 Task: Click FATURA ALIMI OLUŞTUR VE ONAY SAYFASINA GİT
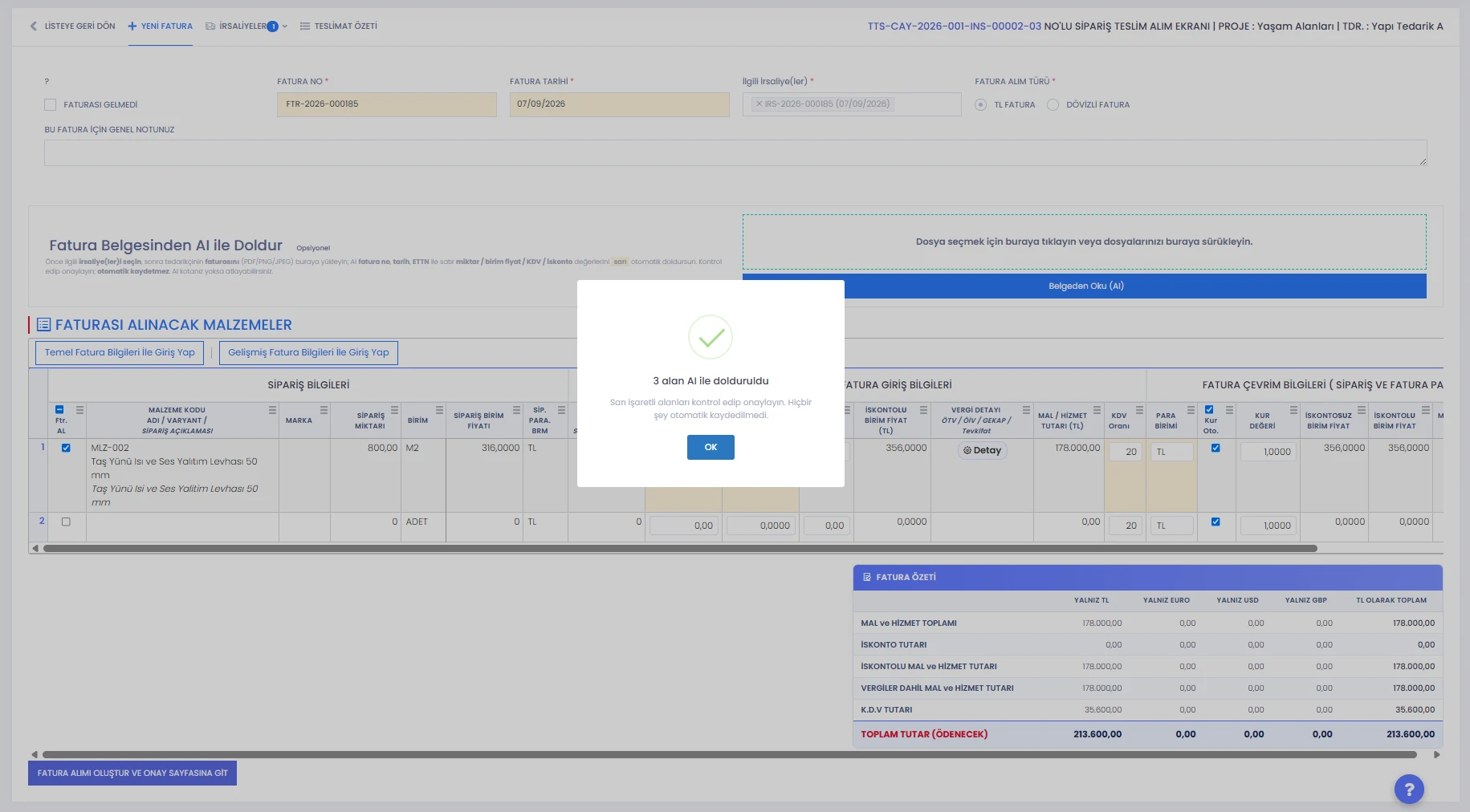(x=132, y=773)
